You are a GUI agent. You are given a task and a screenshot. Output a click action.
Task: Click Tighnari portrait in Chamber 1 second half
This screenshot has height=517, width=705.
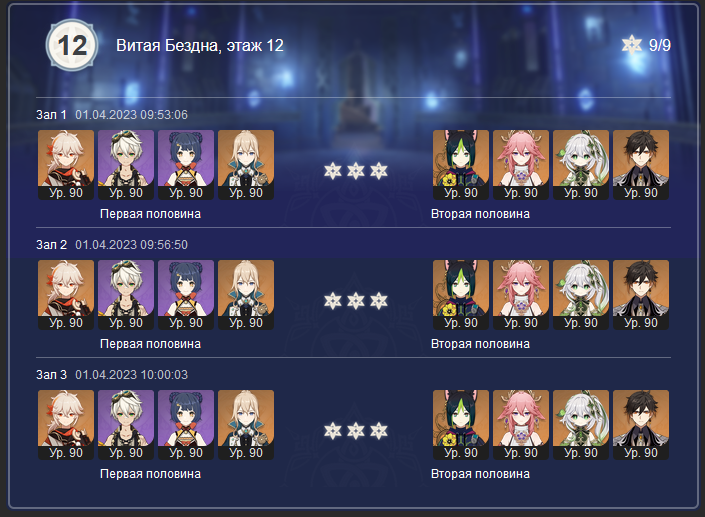461,165
